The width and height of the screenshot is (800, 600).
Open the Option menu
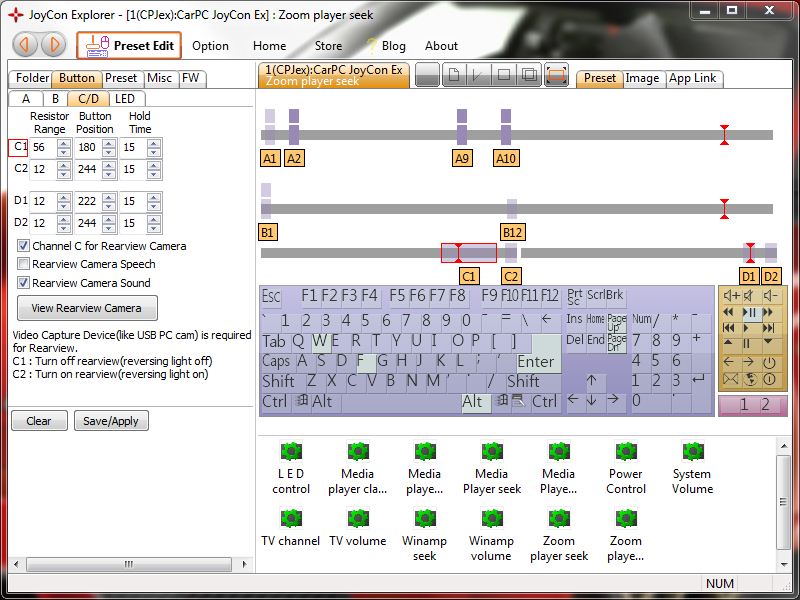(210, 46)
